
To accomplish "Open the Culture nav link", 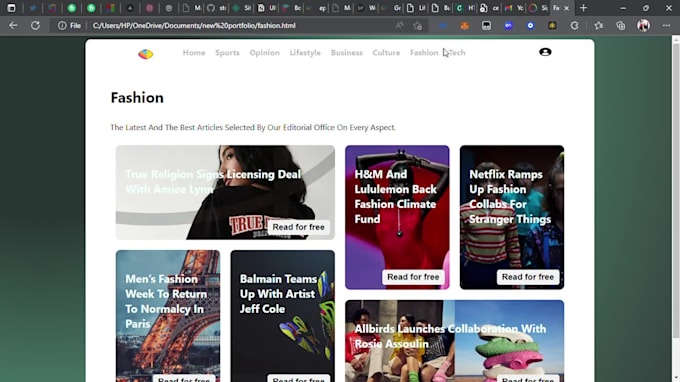I will 386,52.
